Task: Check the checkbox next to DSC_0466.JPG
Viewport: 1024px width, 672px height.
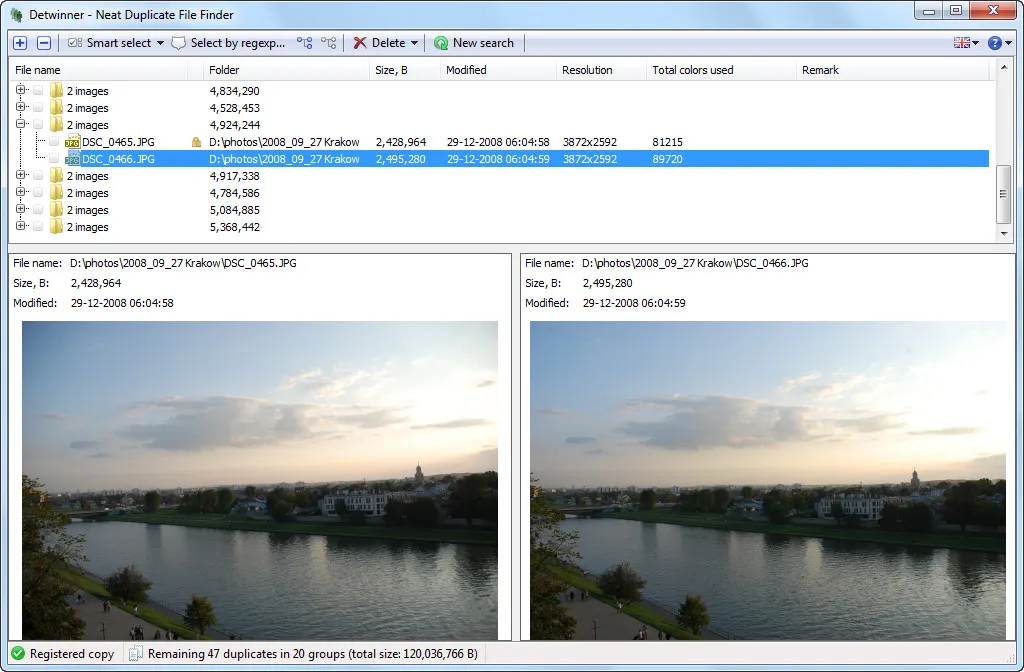Action: click(x=53, y=158)
